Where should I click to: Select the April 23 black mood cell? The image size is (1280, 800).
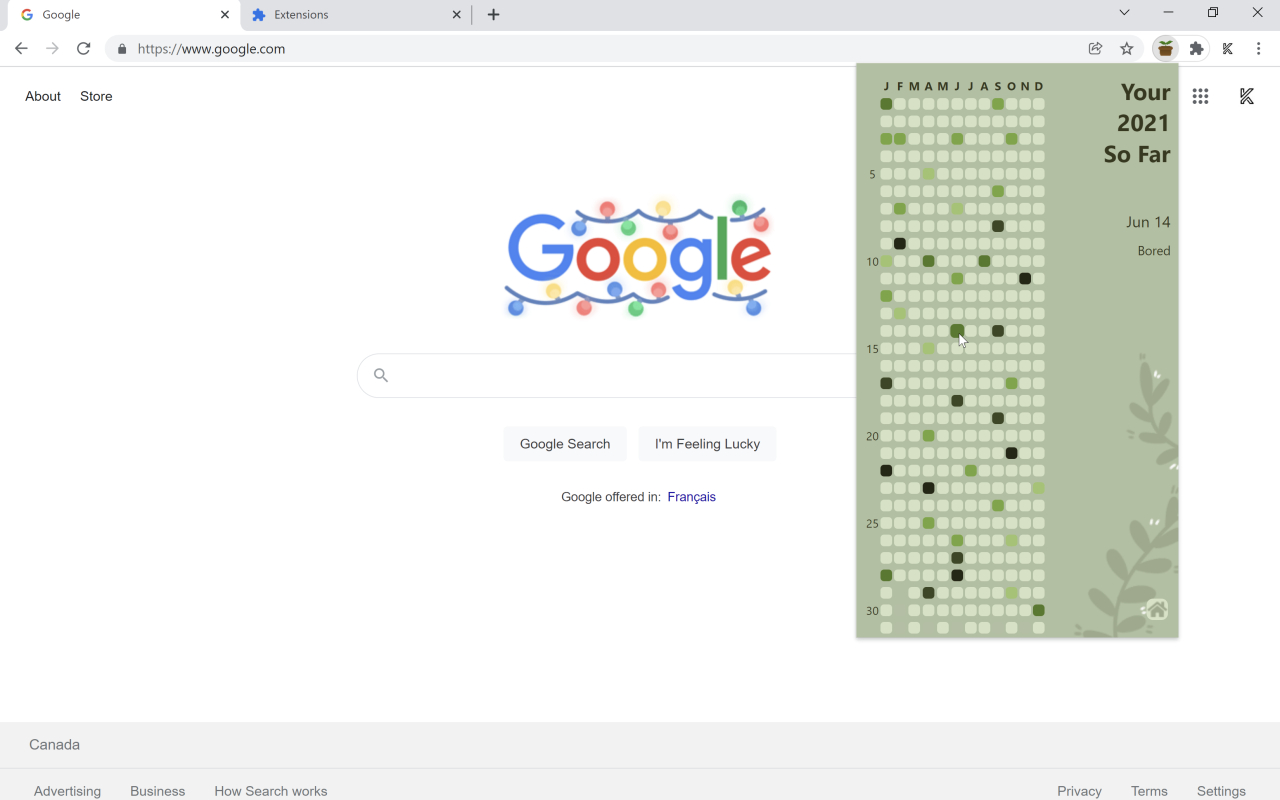[928, 488]
